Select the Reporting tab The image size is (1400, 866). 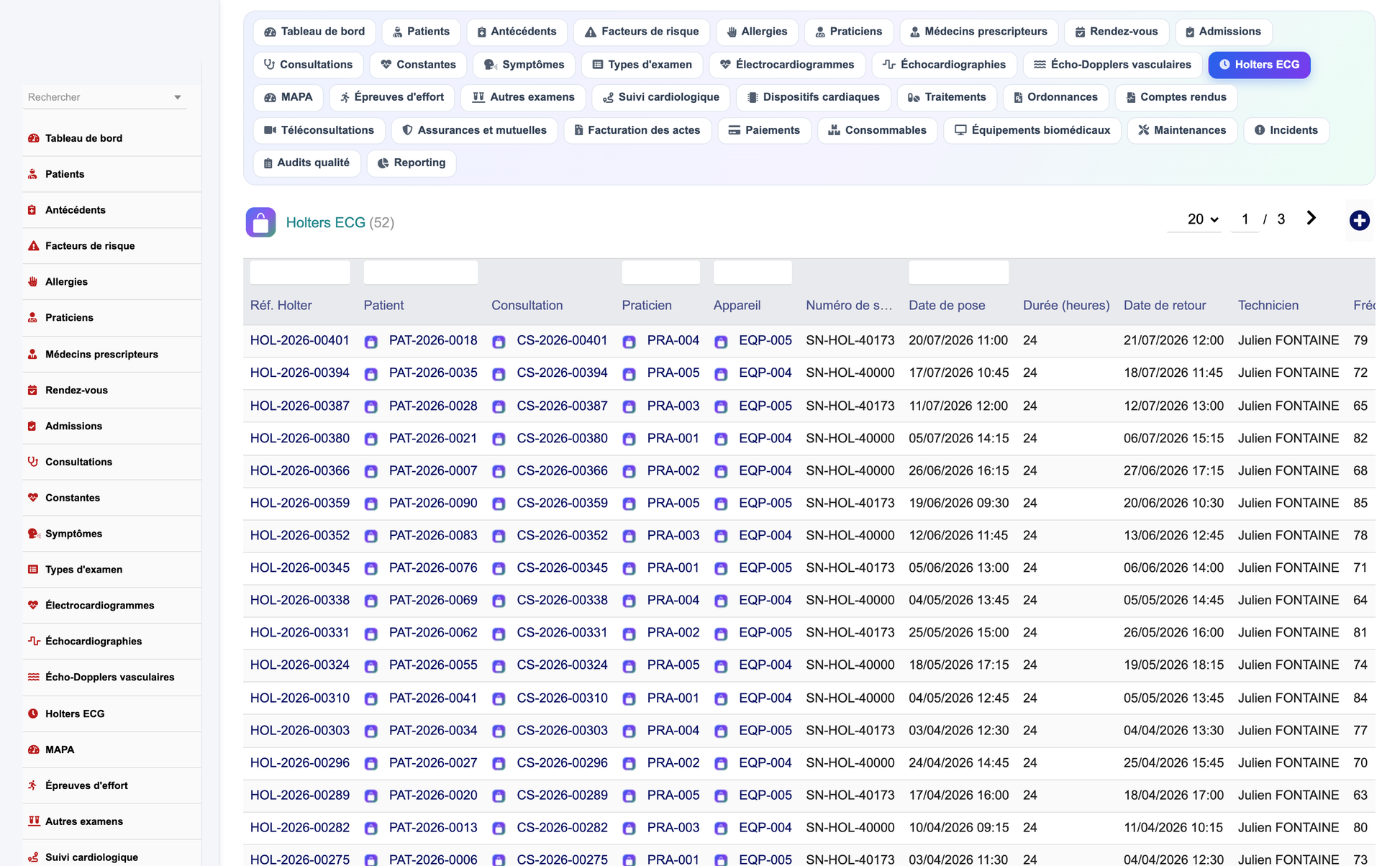412,163
